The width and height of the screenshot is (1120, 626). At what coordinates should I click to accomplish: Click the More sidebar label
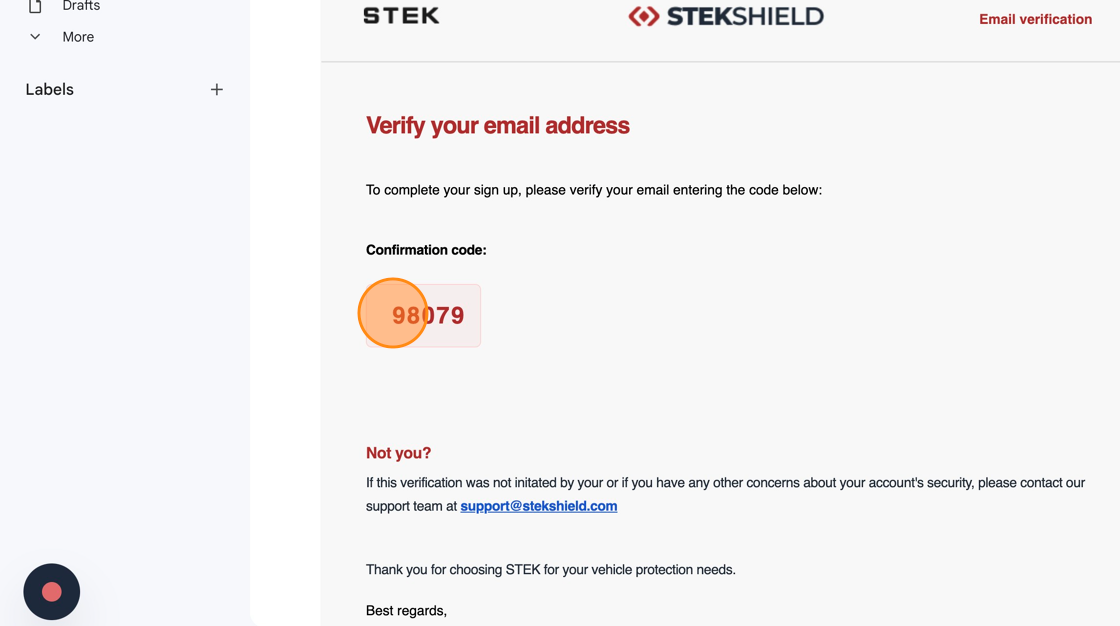click(78, 37)
